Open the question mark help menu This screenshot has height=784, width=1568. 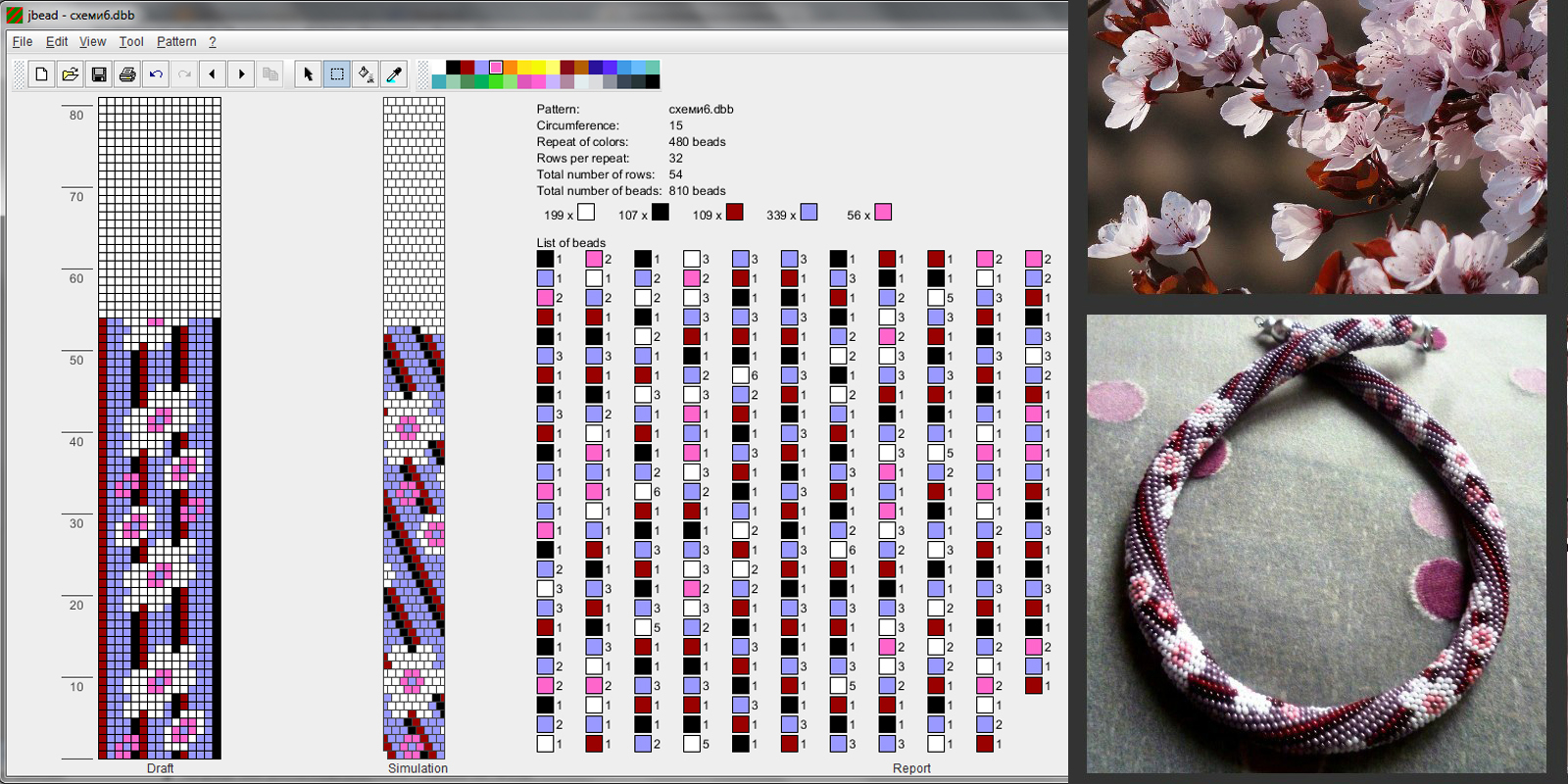[212, 41]
